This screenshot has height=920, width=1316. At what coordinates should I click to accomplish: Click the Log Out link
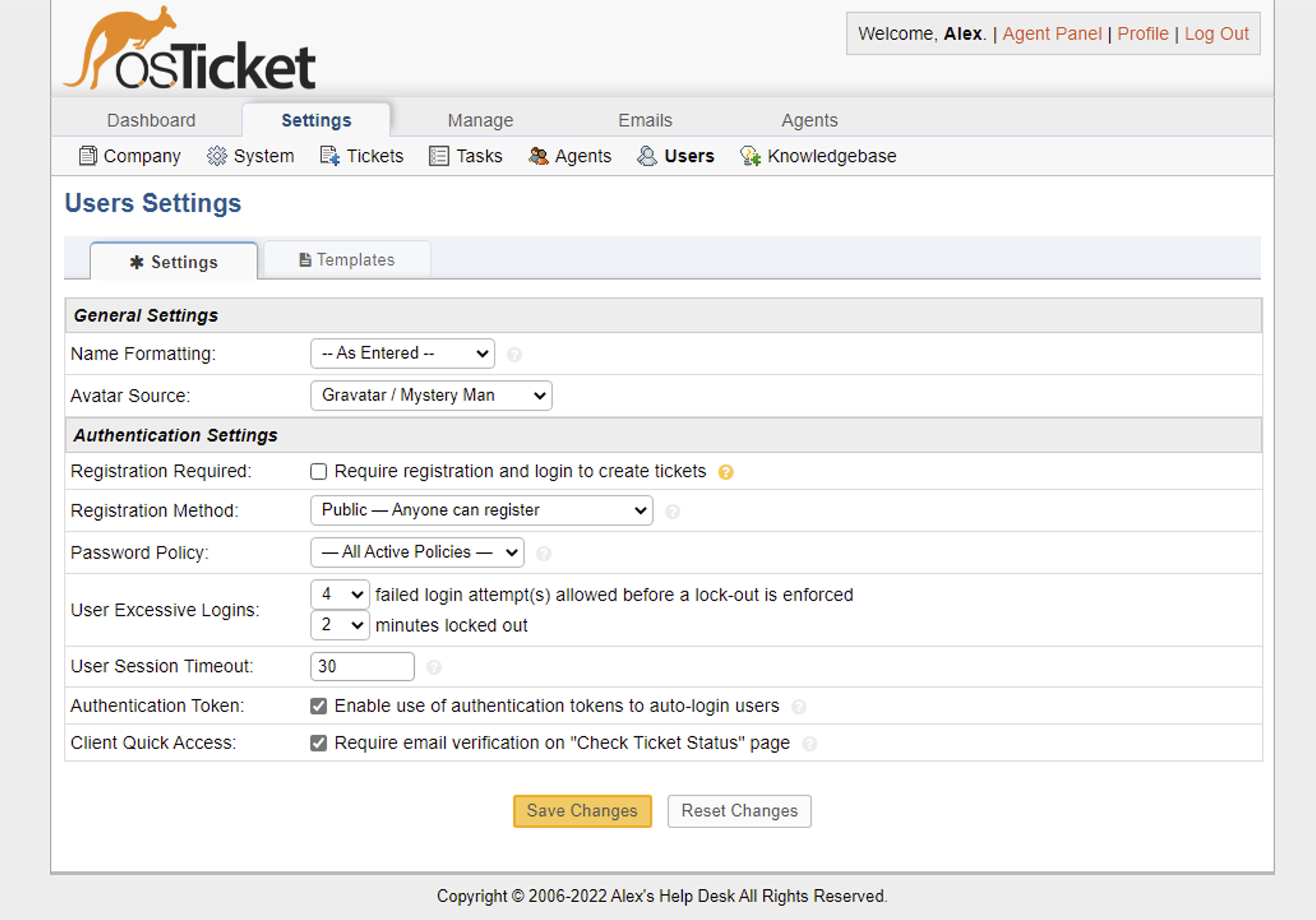point(1216,33)
